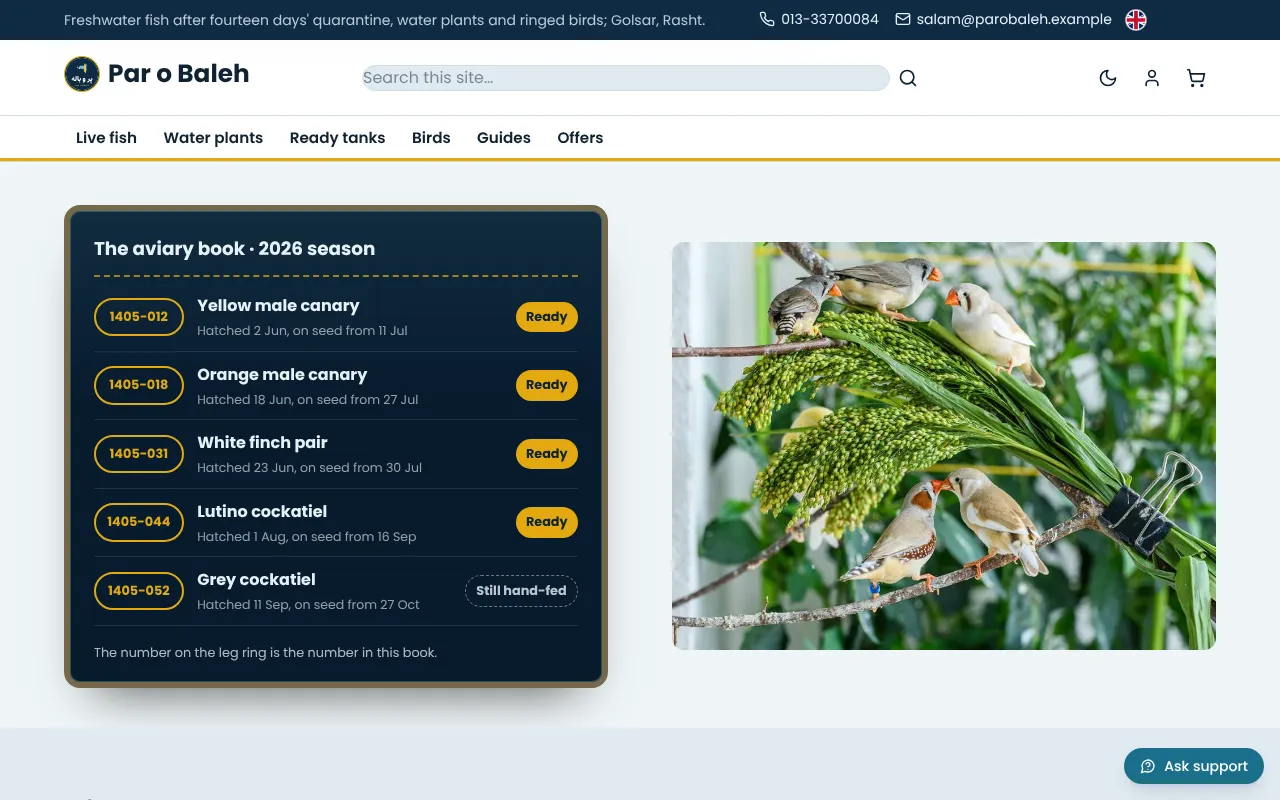Click the aviary book 2026 season heading
The width and height of the screenshot is (1280, 800).
[234, 249]
